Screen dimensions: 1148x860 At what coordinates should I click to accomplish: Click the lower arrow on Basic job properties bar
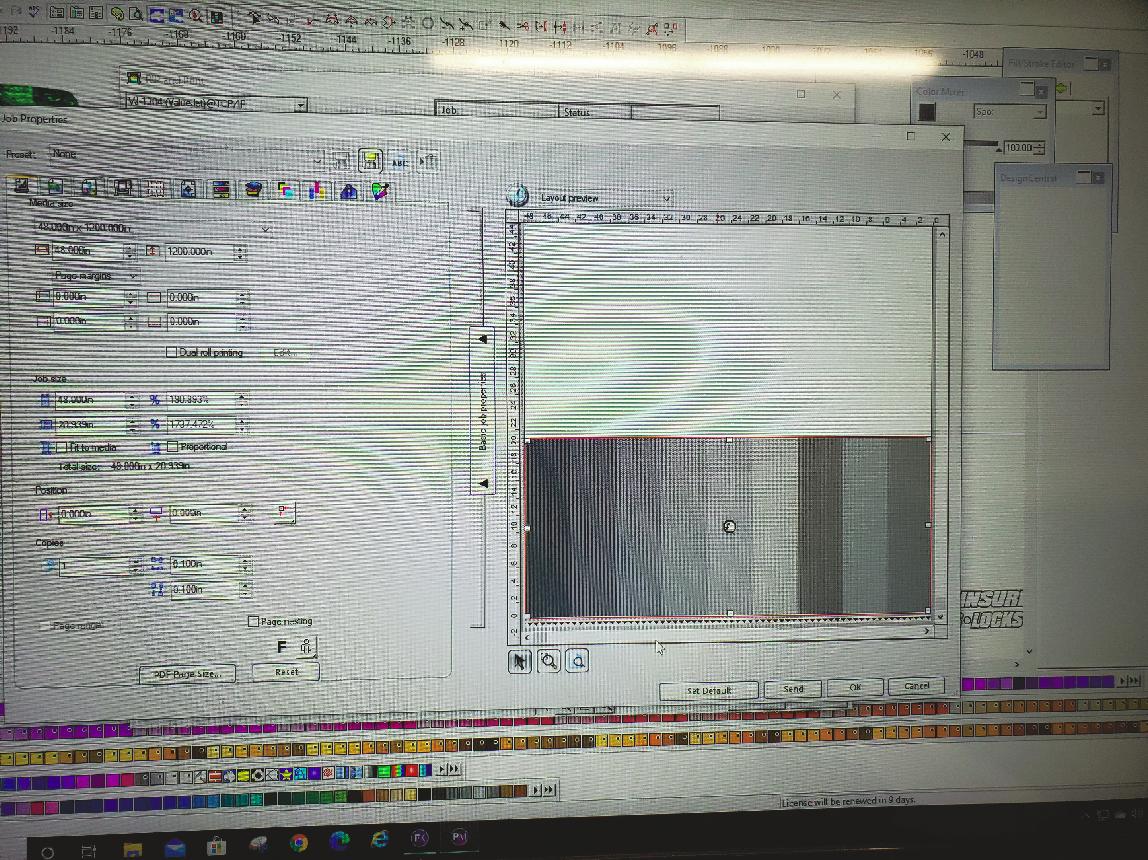tap(482, 483)
